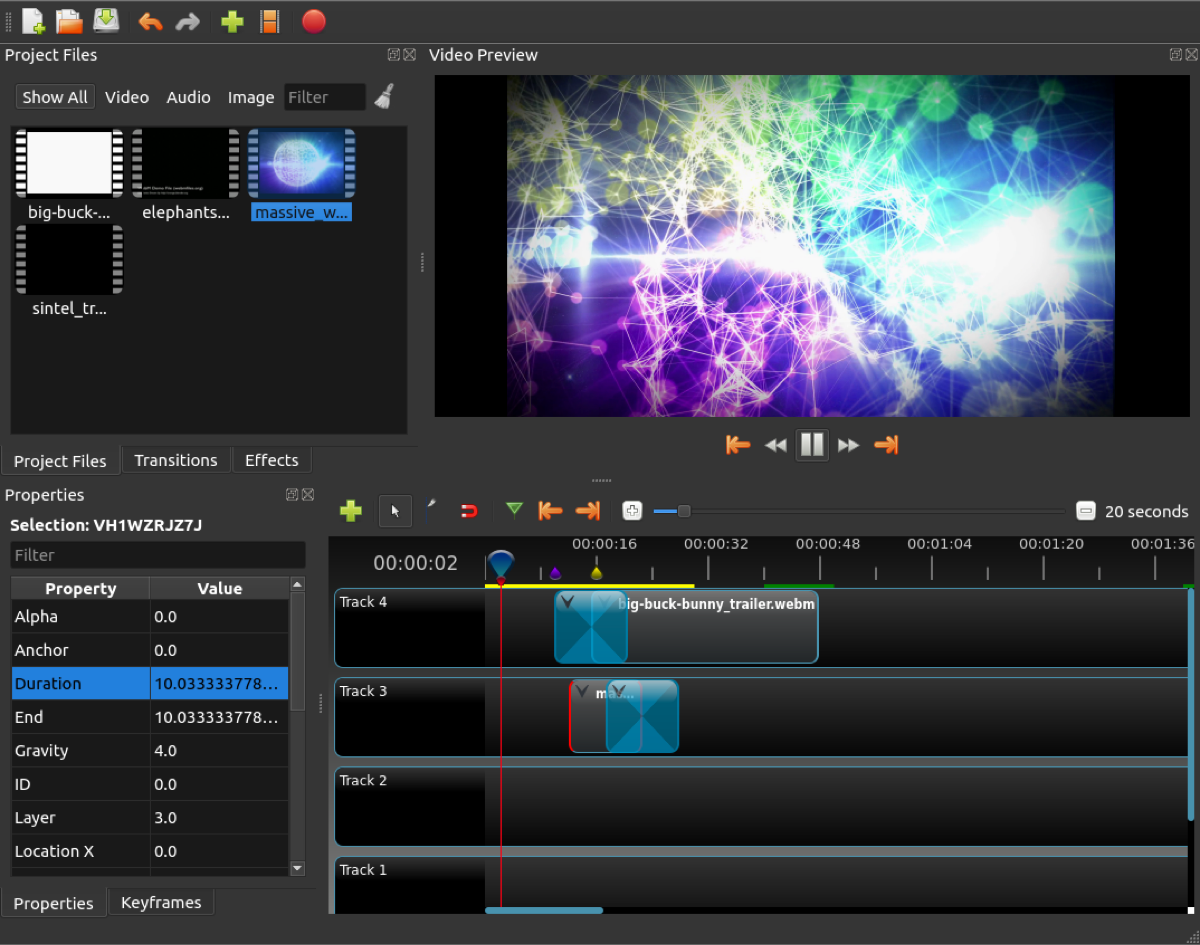Undo the last action
Screen dimensions: 1200x945
point(150,21)
